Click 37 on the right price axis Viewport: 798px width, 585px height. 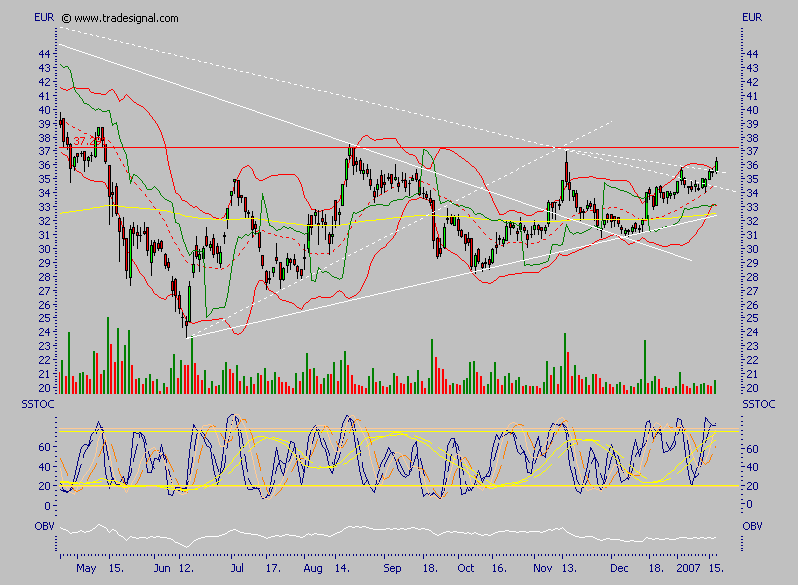point(752,152)
